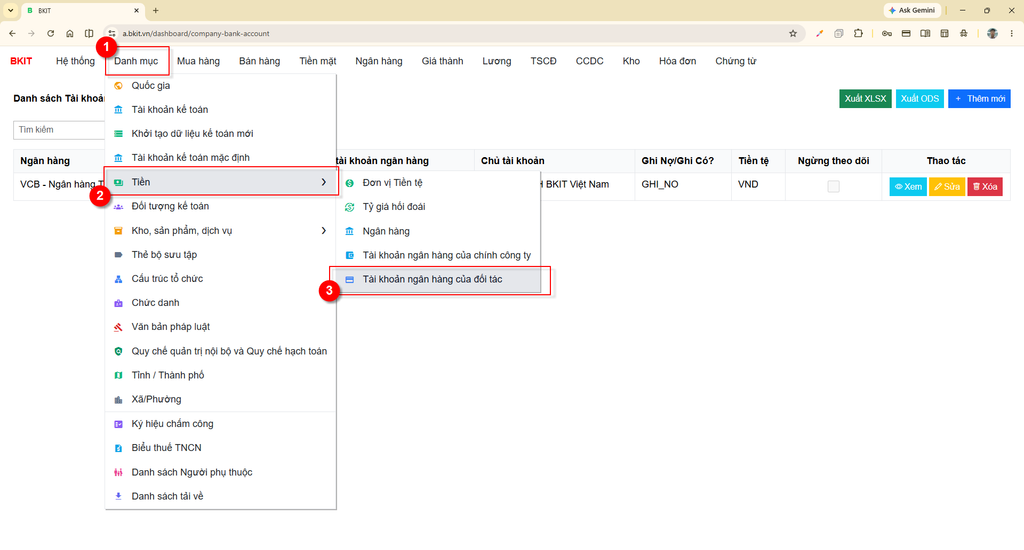Click the Tài khoản kế toán bank icon
Viewport: 1024px width, 550px height.
click(118, 110)
